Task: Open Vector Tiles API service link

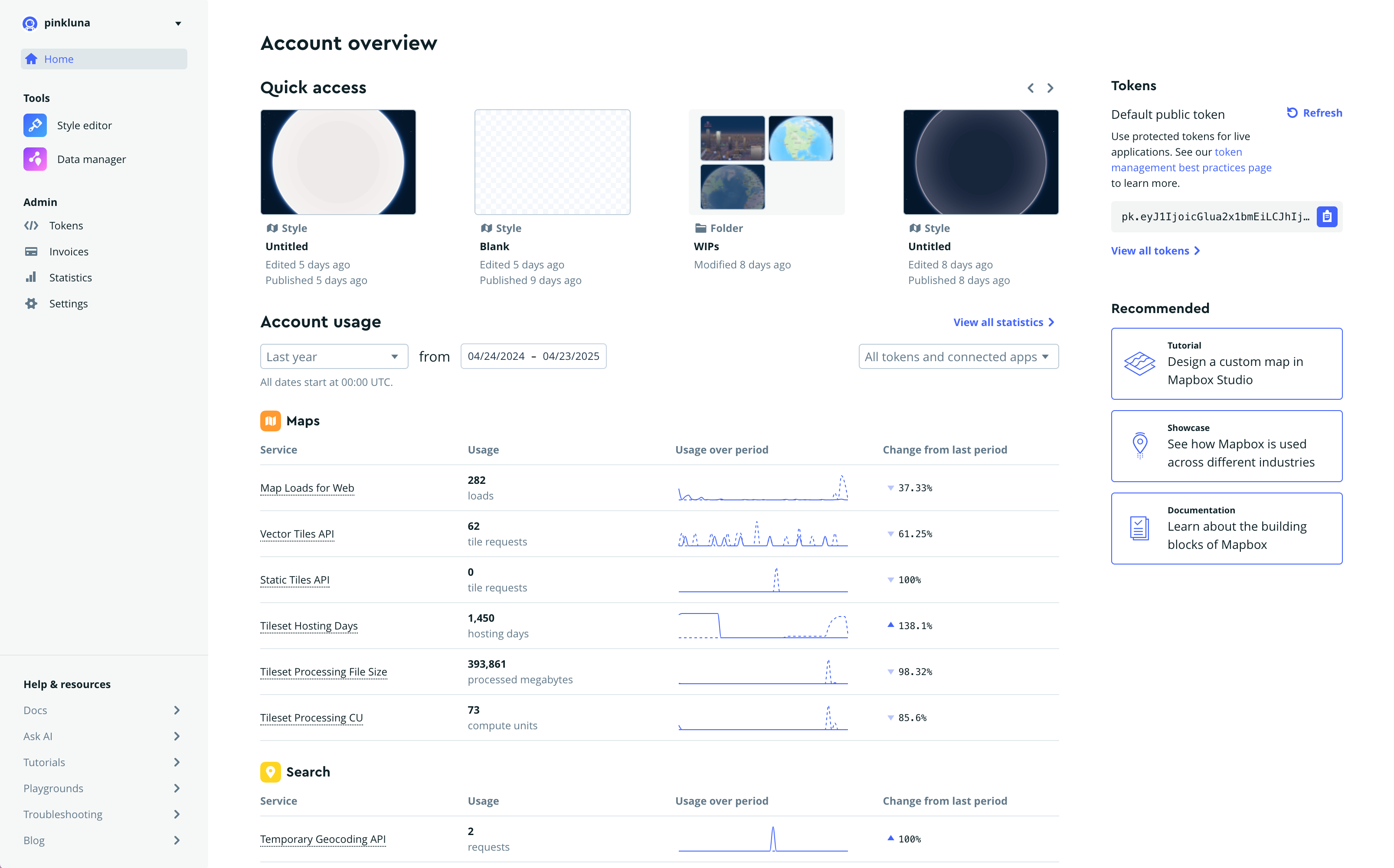Action: point(297,534)
